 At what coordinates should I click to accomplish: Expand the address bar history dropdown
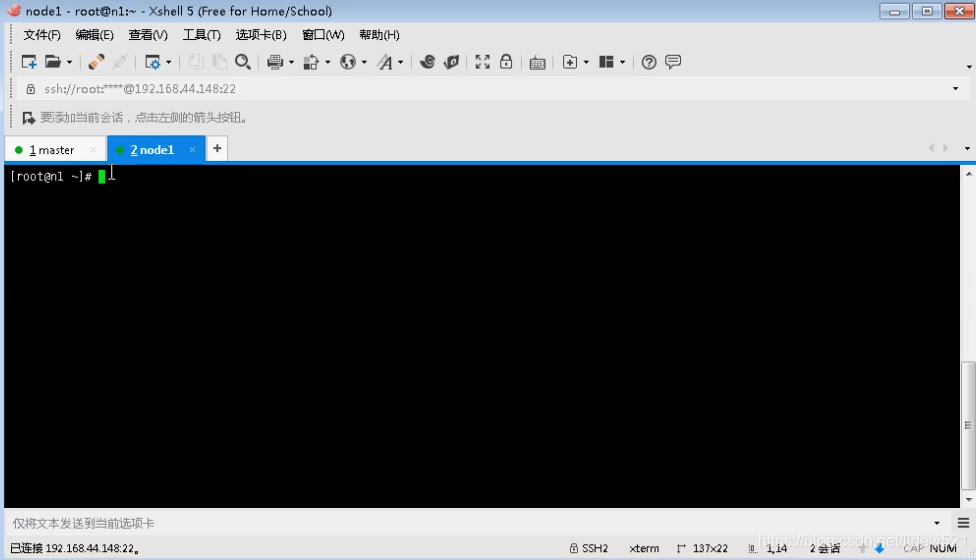[955, 89]
